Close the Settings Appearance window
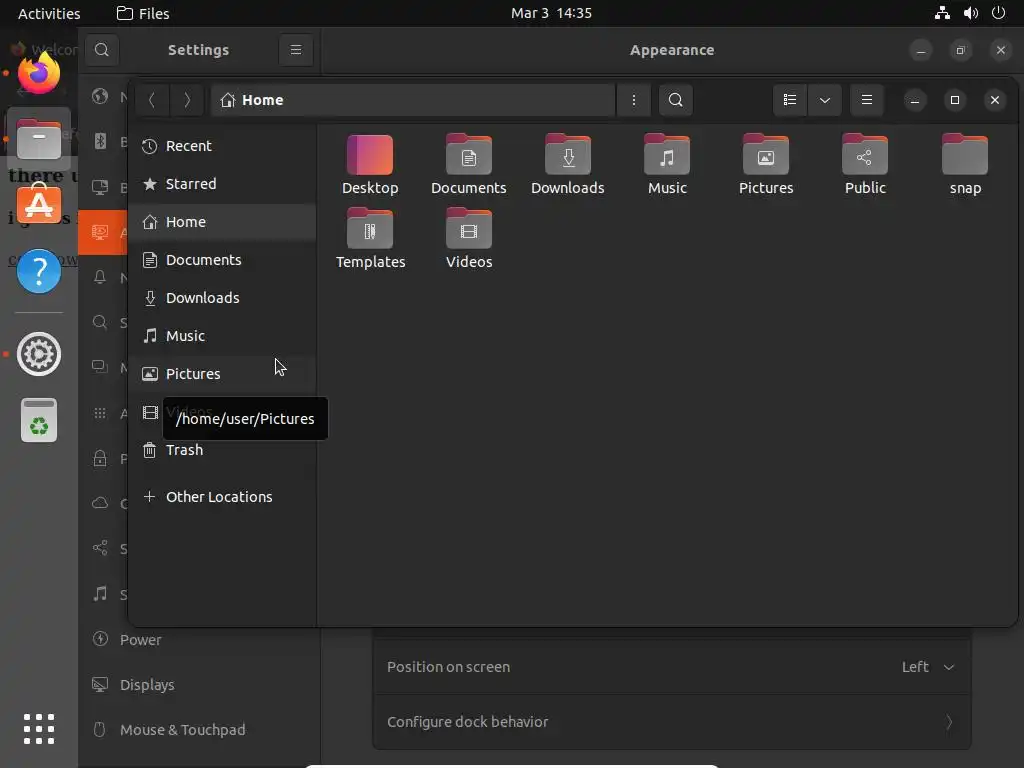1024x768 pixels. (1000, 50)
